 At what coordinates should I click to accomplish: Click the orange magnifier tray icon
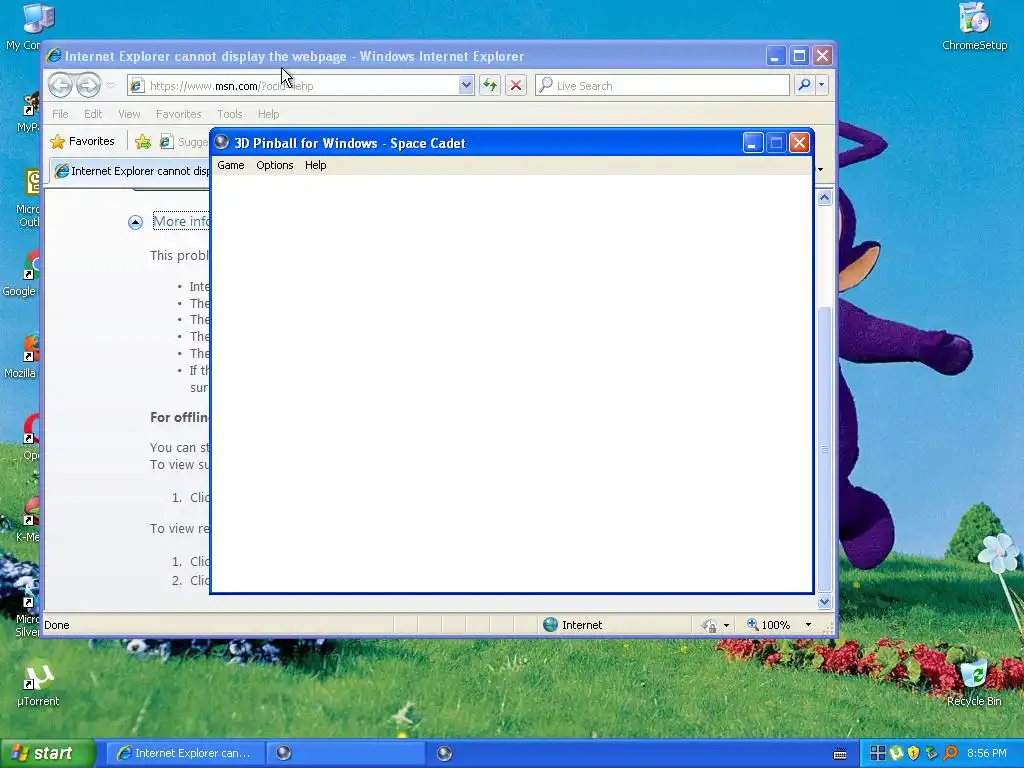(950, 754)
